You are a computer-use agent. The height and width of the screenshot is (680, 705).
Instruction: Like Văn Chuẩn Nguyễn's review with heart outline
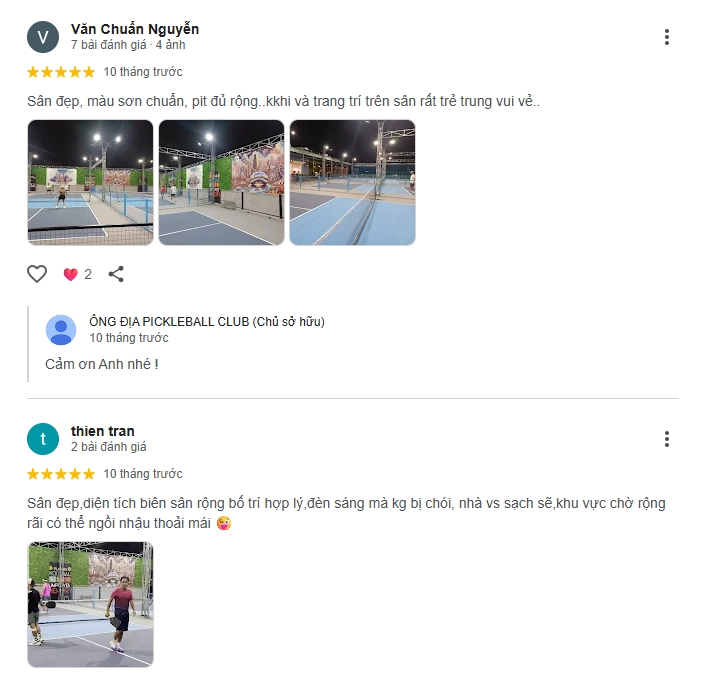pos(37,274)
